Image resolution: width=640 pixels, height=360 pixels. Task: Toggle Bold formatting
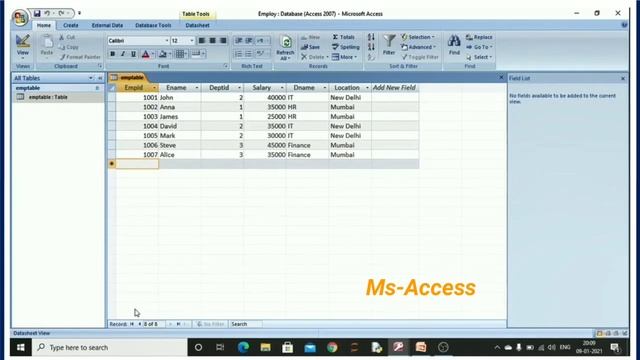click(x=113, y=54)
